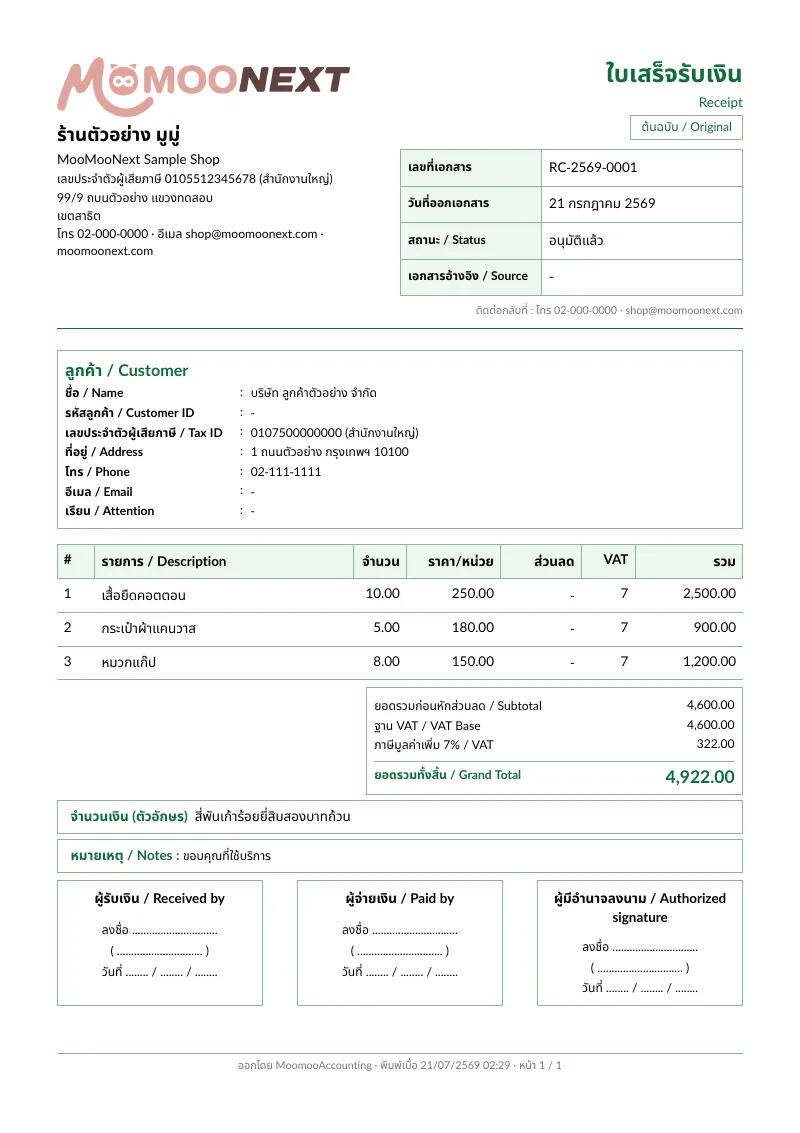Click the footer ออกโดย MoomooAccounting text
Viewport: 800px width, 1133px height.
click(305, 1066)
